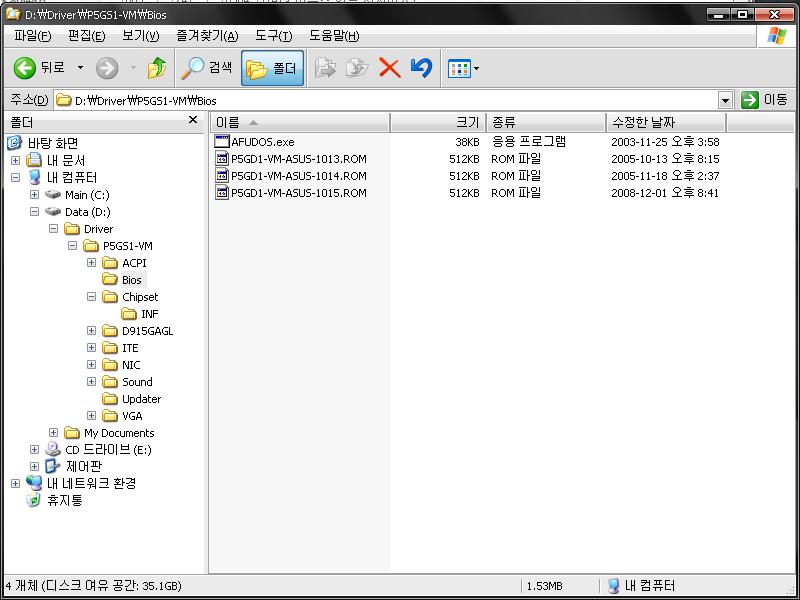Screen dimensions: 800x600
Task: Click the Data (D:) drive icon
Action: pyautogui.click(x=53, y=211)
